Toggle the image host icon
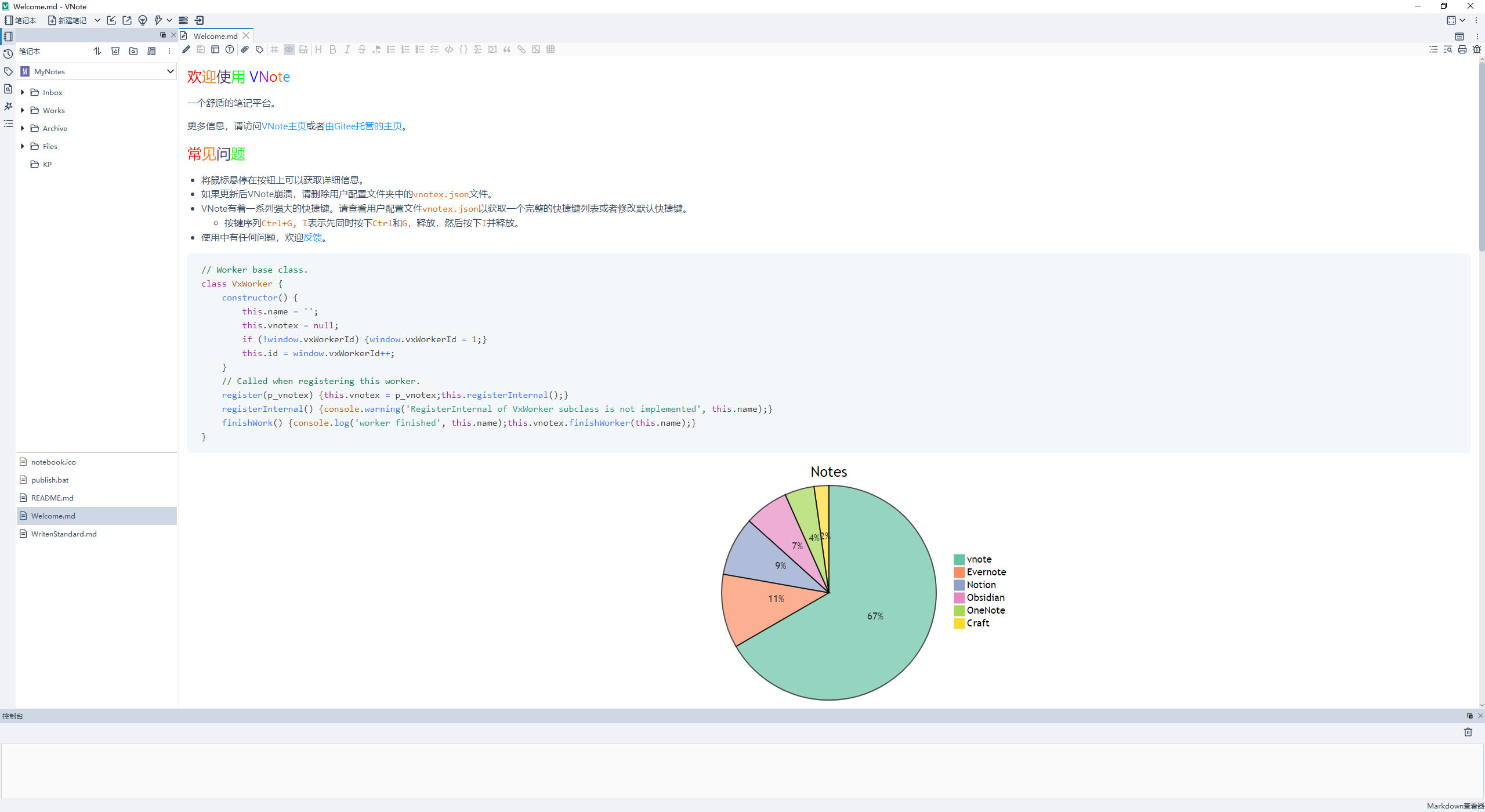The width and height of the screenshot is (1485, 812). tap(303, 49)
